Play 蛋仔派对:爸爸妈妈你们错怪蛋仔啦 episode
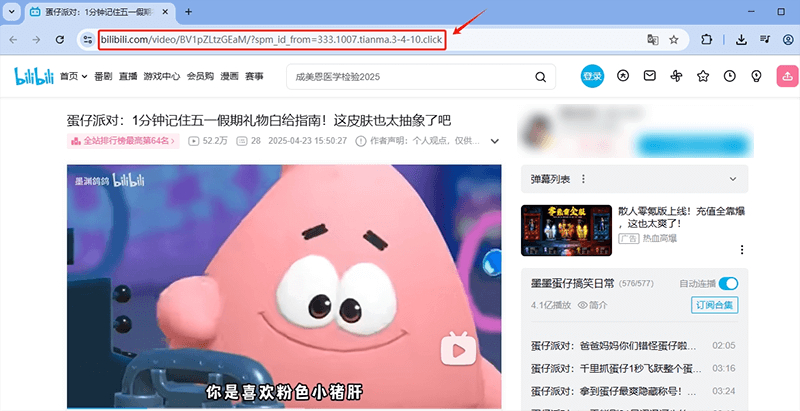 tap(633, 346)
